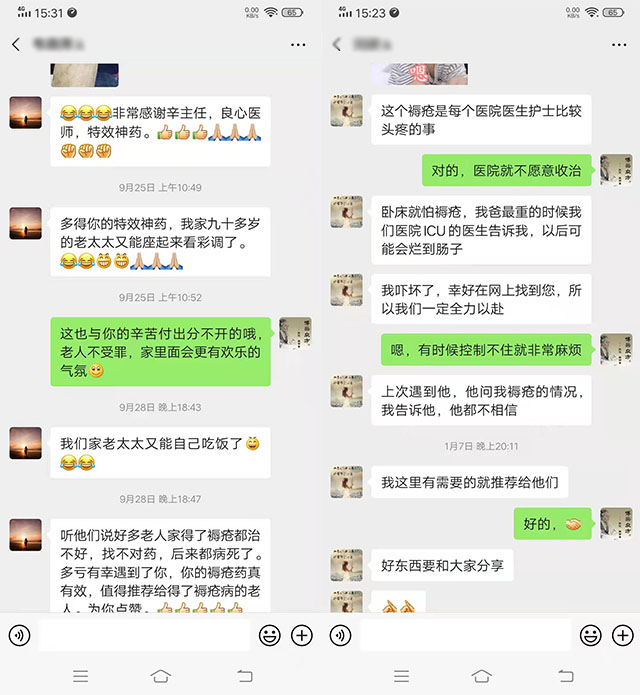Tap Android home button on left phone

(x=160, y=676)
